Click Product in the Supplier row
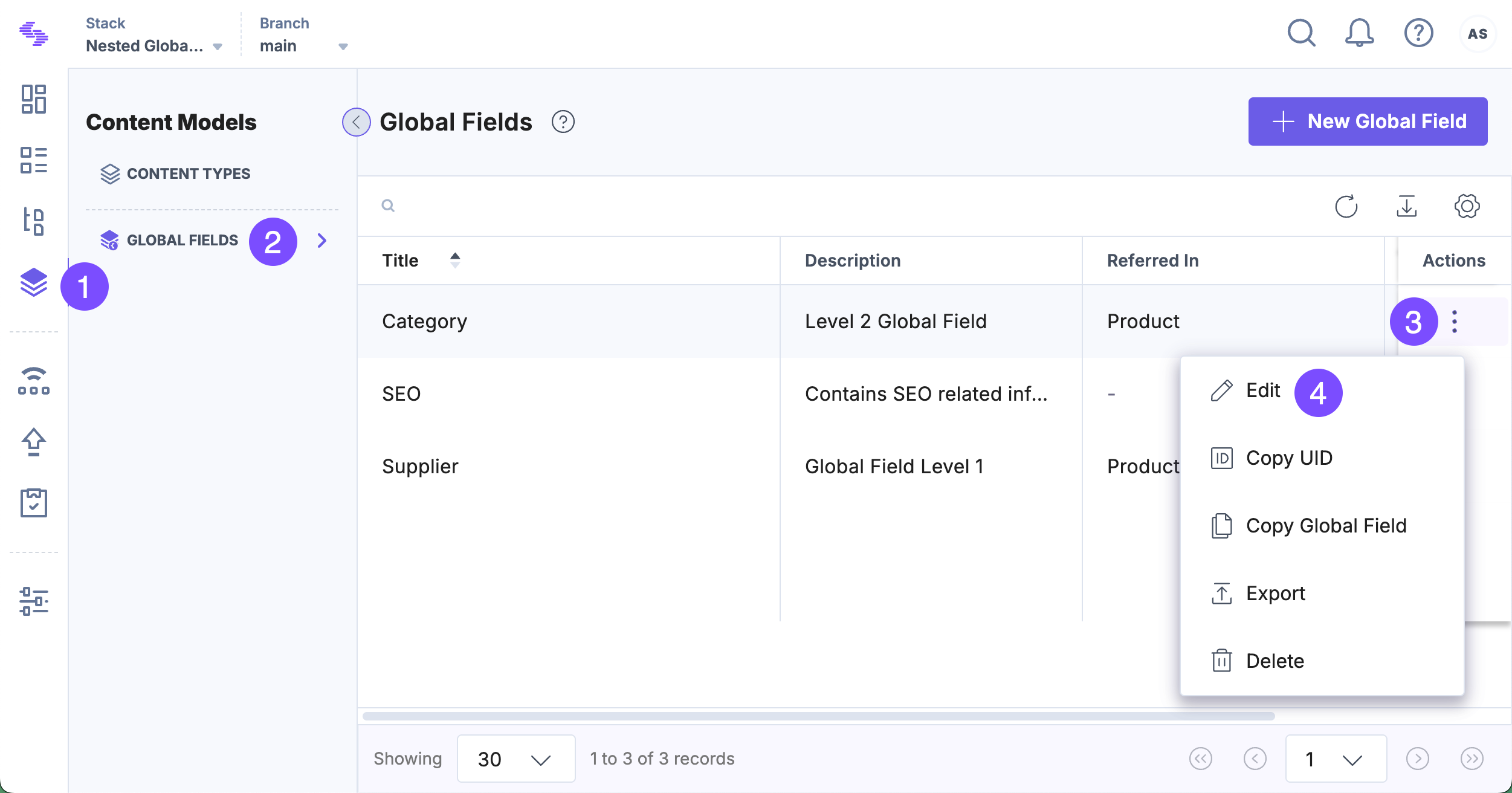1512x793 pixels. (1143, 467)
